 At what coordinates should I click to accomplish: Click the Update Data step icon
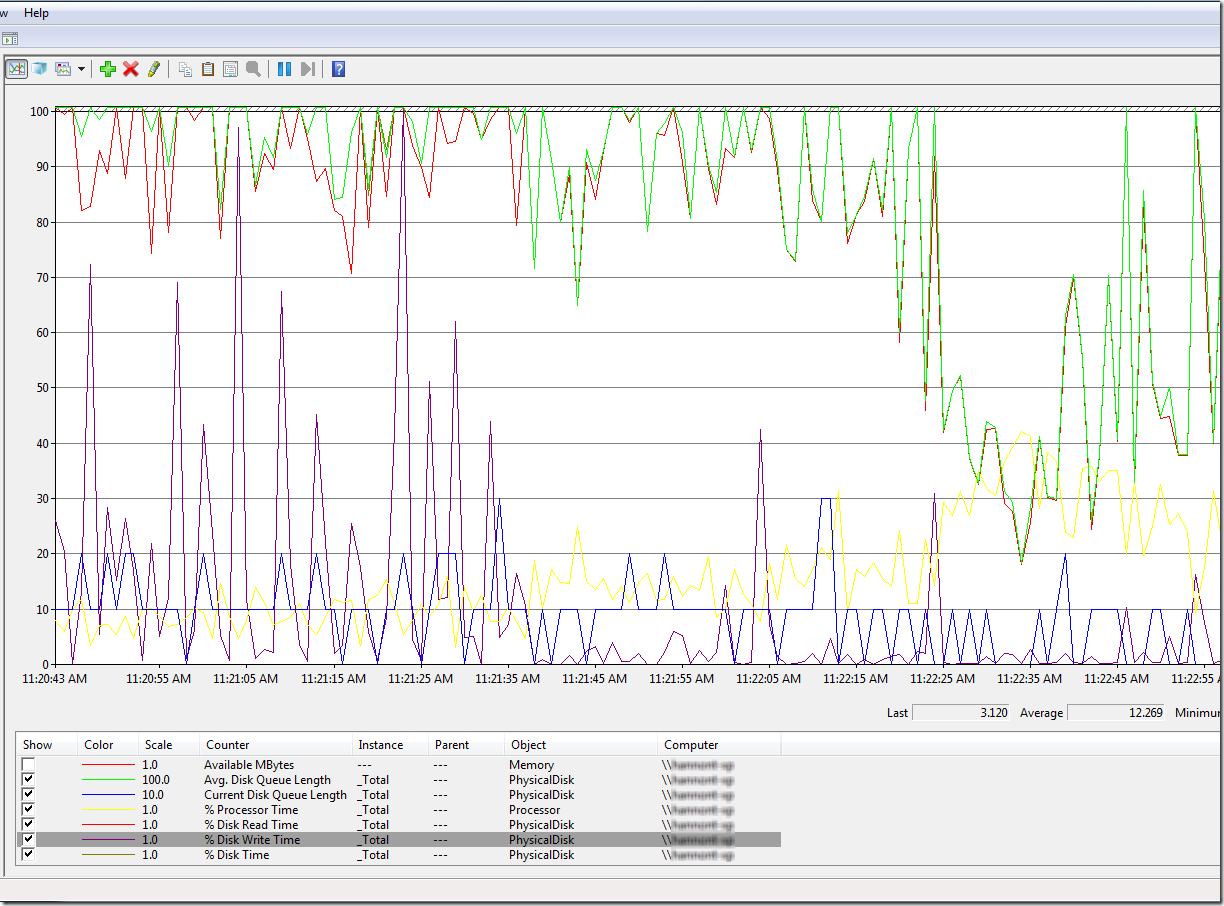coord(308,69)
